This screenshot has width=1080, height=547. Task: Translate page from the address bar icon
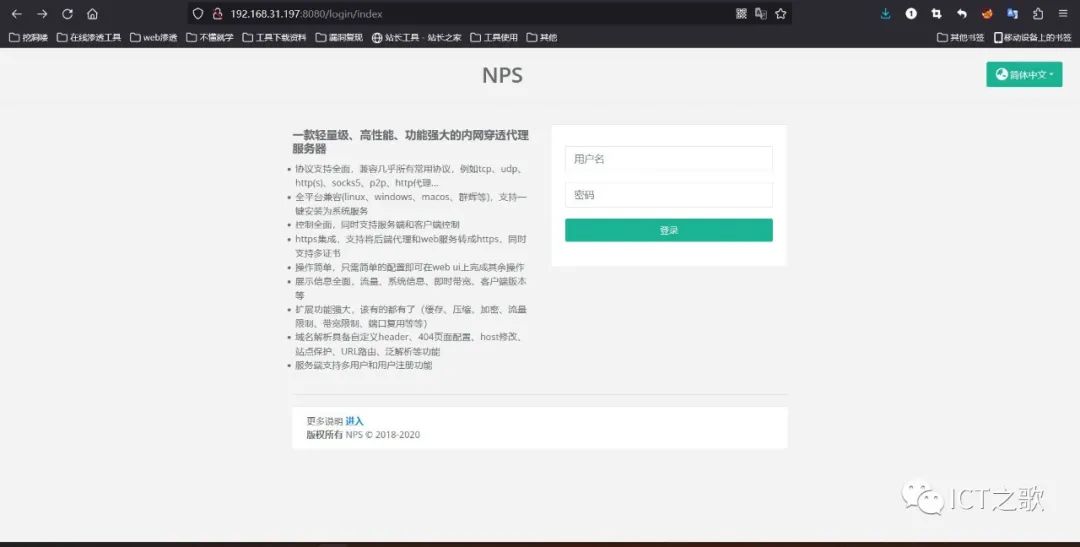click(761, 14)
